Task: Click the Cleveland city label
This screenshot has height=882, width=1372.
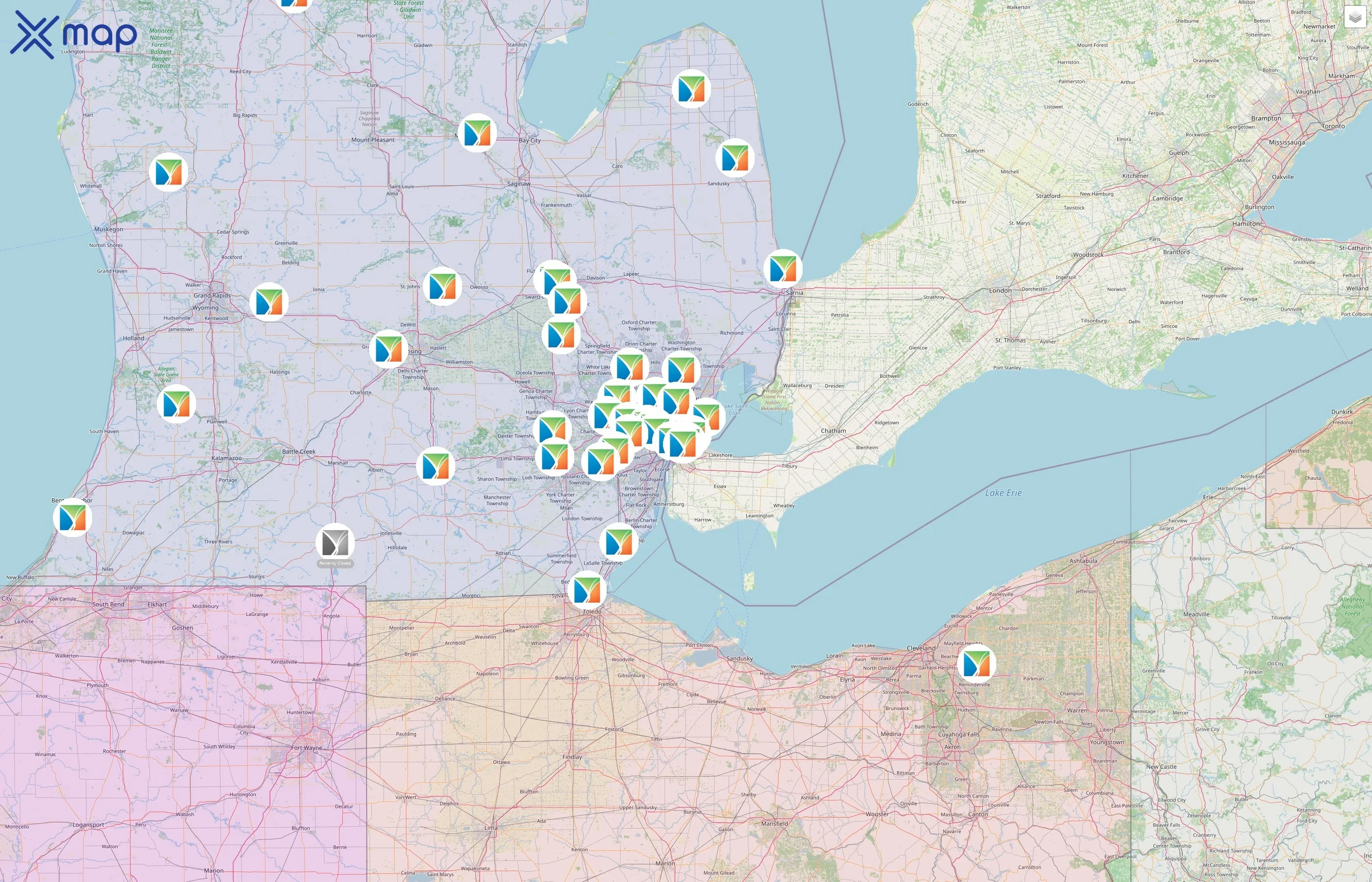Action: coord(921,648)
